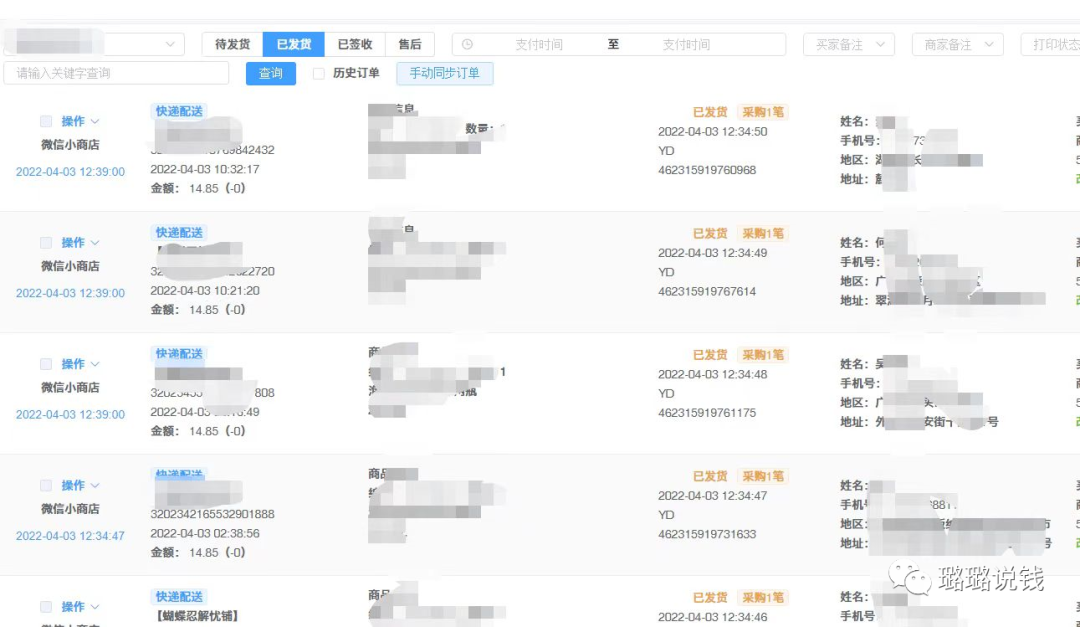Click tracking number 462315919760968
The width and height of the screenshot is (1080, 627).
coord(707,169)
